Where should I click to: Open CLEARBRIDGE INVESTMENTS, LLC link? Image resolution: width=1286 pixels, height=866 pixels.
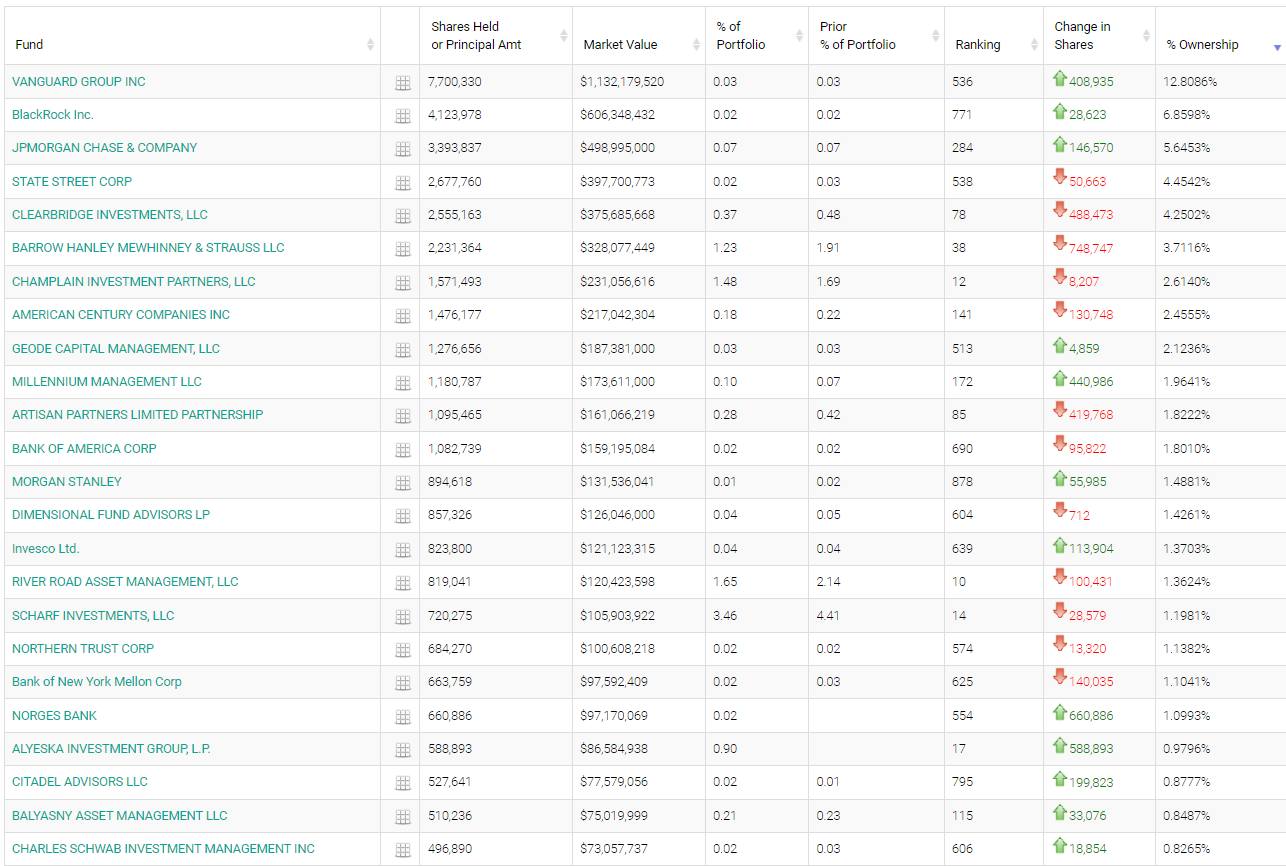click(x=110, y=215)
